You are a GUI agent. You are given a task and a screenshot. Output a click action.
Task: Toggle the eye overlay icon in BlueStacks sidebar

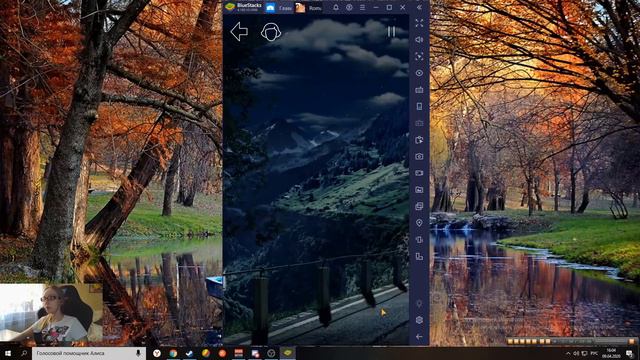coord(419,73)
